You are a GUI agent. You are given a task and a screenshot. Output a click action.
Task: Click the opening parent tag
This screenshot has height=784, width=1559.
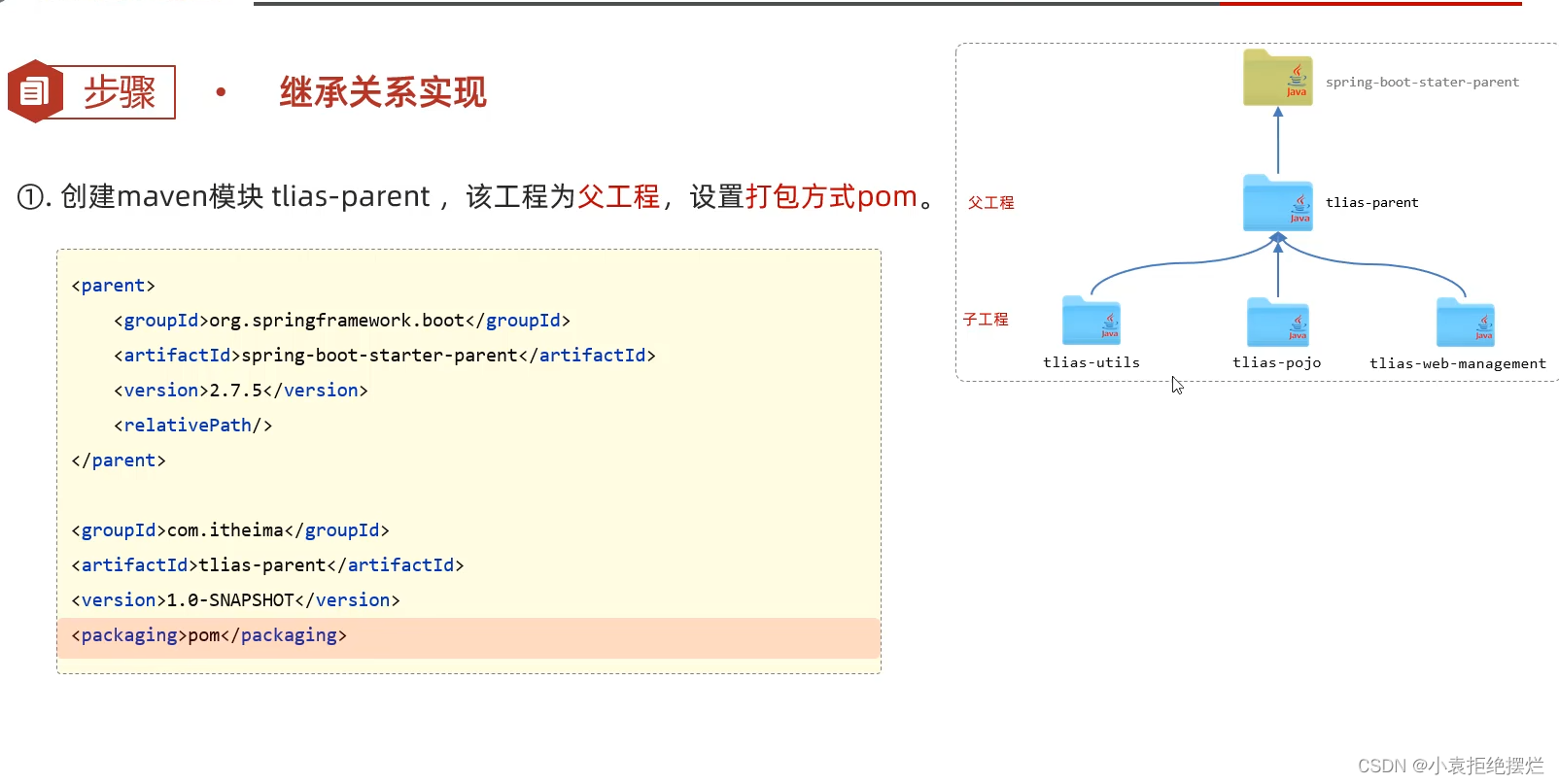click(x=113, y=286)
